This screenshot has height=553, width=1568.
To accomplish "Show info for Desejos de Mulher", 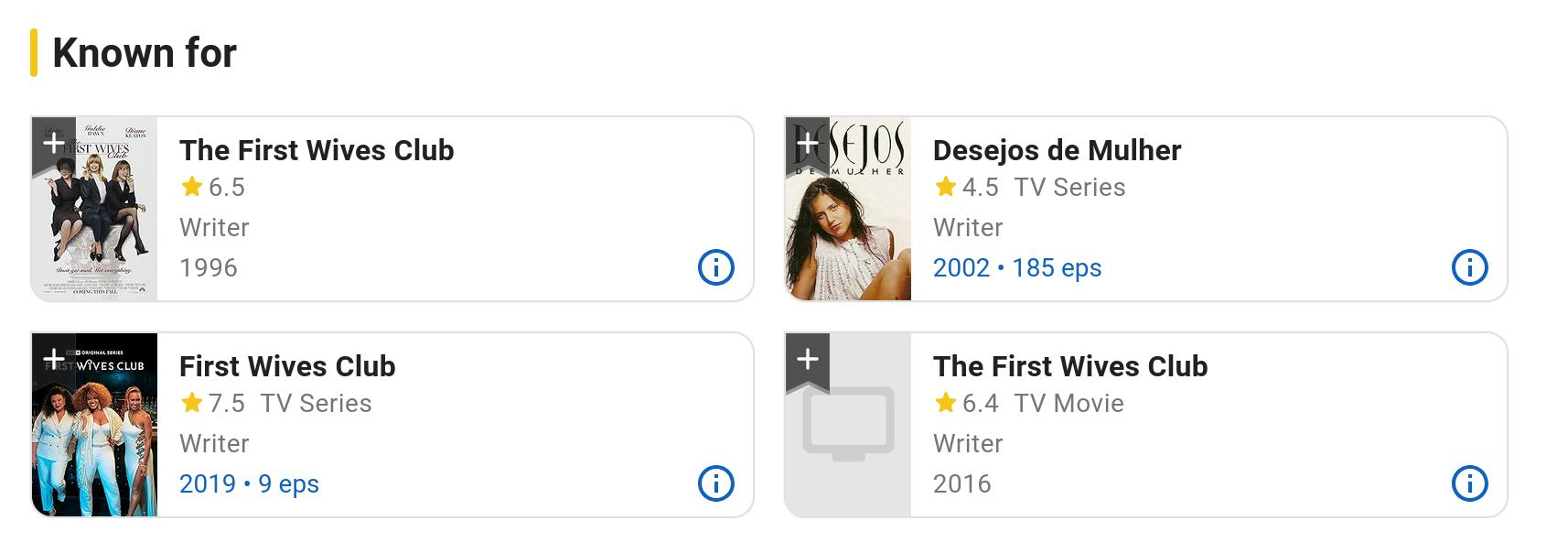I will coord(1469,267).
